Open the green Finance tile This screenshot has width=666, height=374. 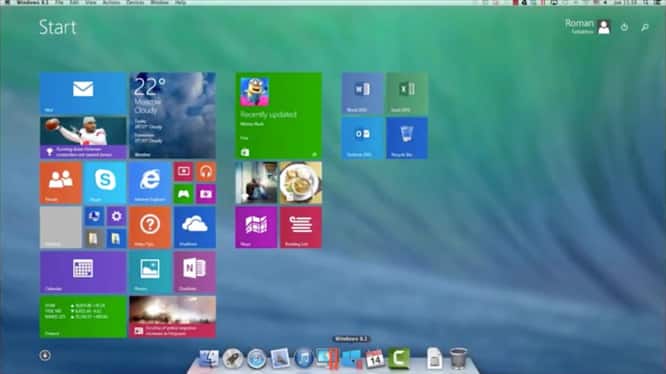pyautogui.click(x=83, y=317)
